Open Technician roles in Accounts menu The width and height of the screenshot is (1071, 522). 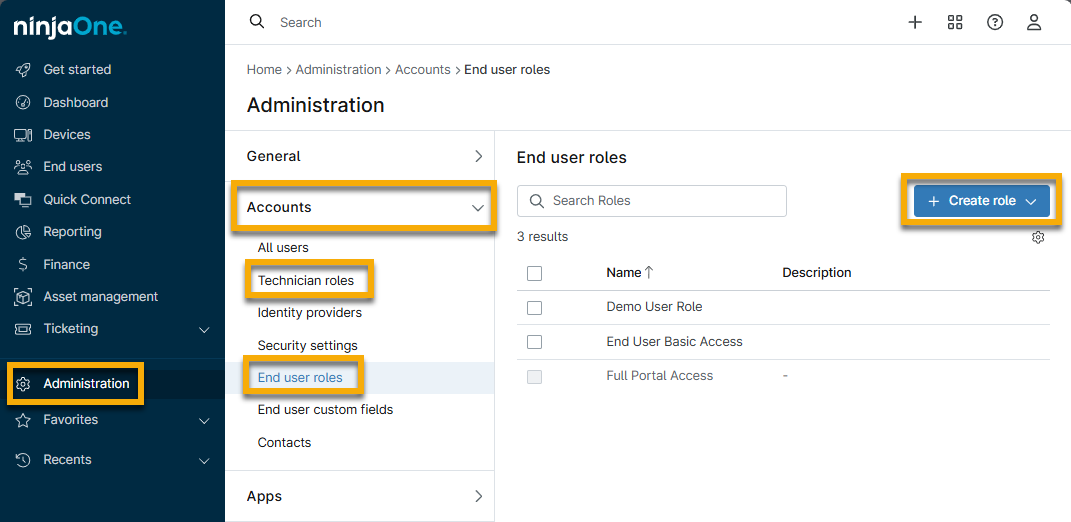[306, 280]
